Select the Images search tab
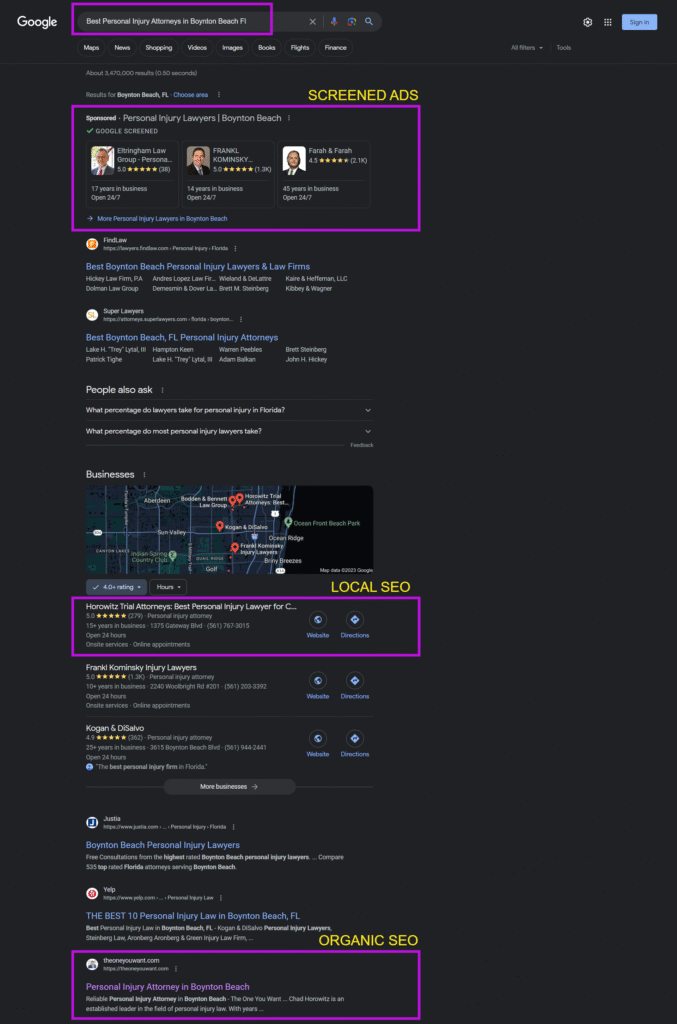 232,47
